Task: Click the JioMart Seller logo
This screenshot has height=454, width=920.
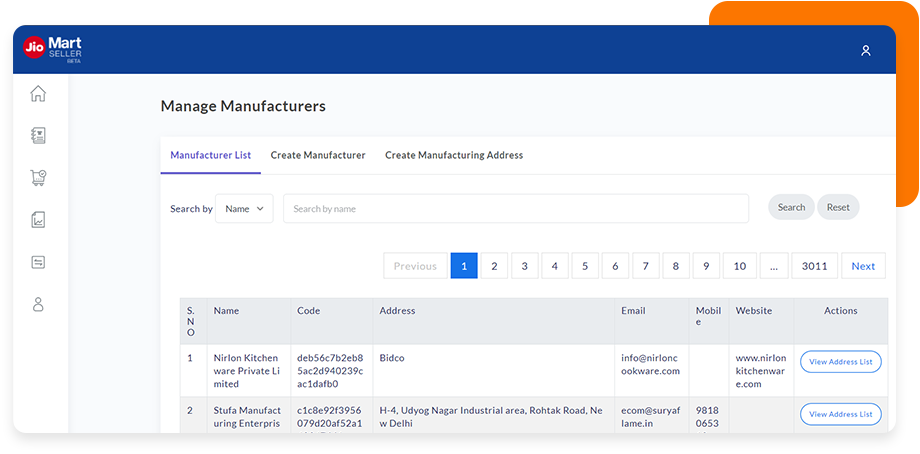Action: (53, 48)
